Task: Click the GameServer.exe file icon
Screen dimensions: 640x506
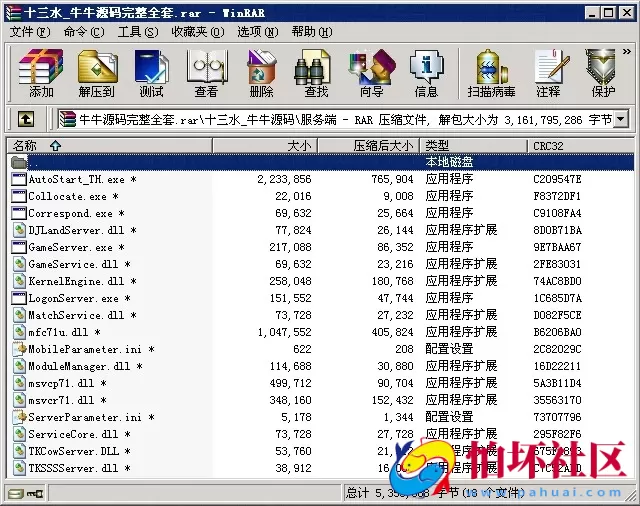Action: click(19, 247)
